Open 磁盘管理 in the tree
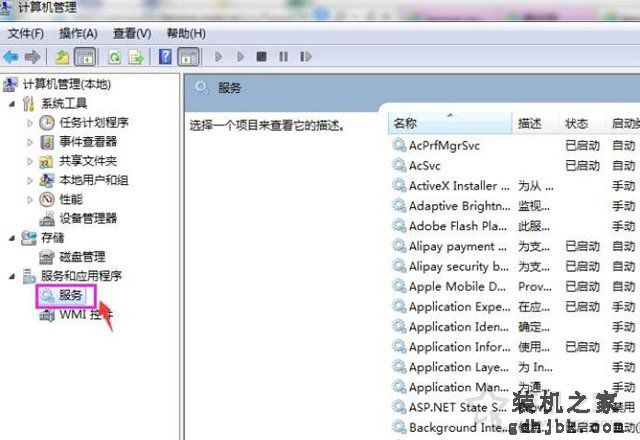Image resolution: width=640 pixels, height=440 pixels. coord(82,257)
